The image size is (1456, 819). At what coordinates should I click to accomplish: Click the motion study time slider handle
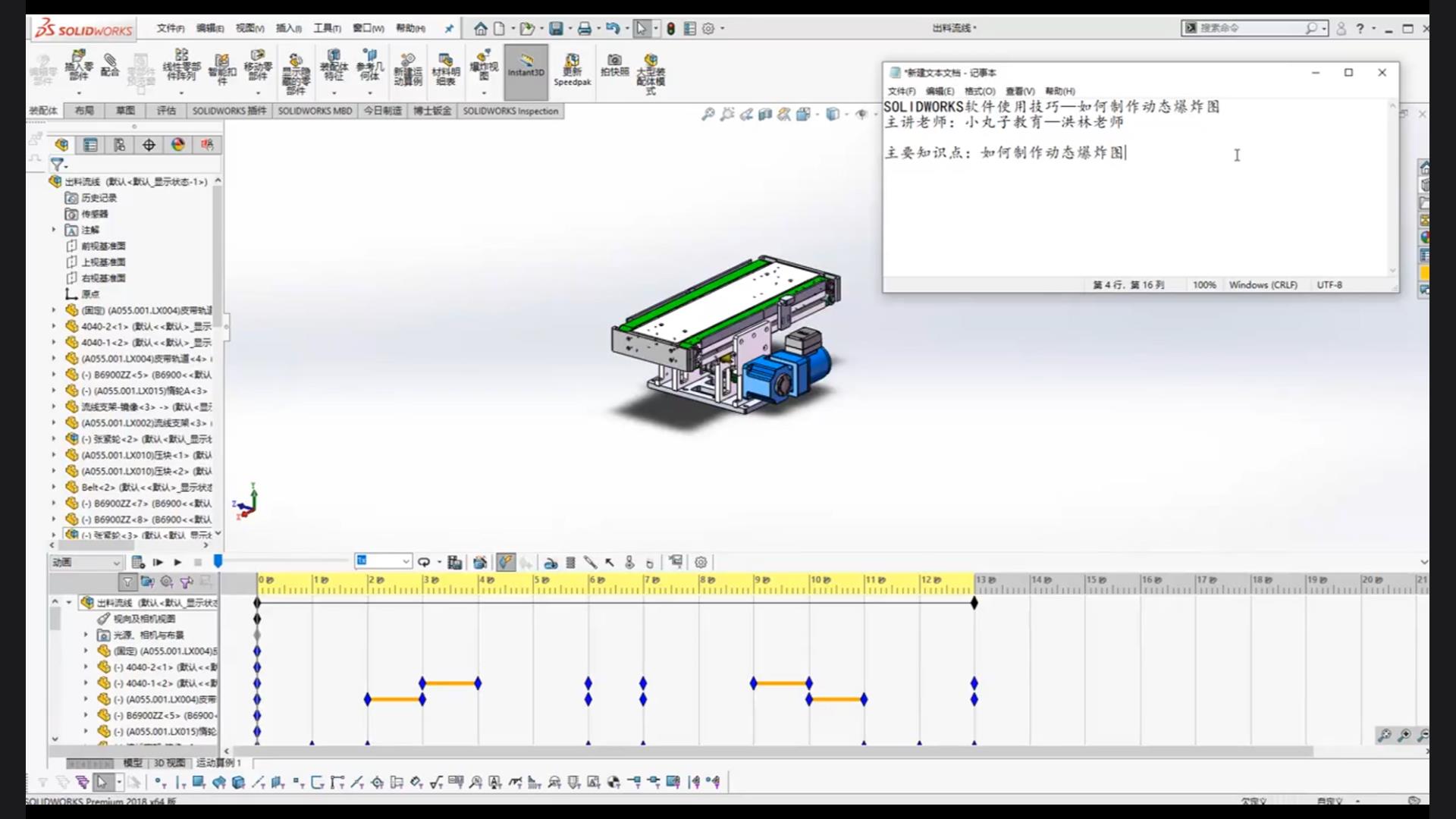[218, 561]
